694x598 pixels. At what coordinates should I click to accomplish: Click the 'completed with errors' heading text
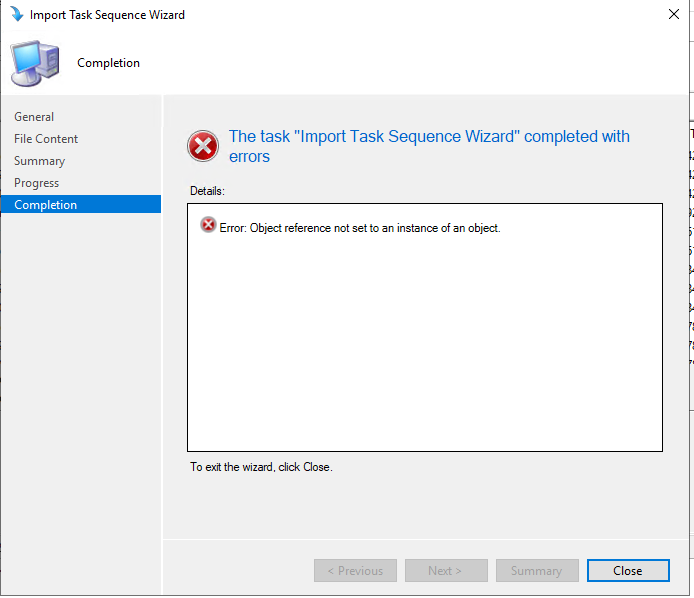click(x=429, y=147)
